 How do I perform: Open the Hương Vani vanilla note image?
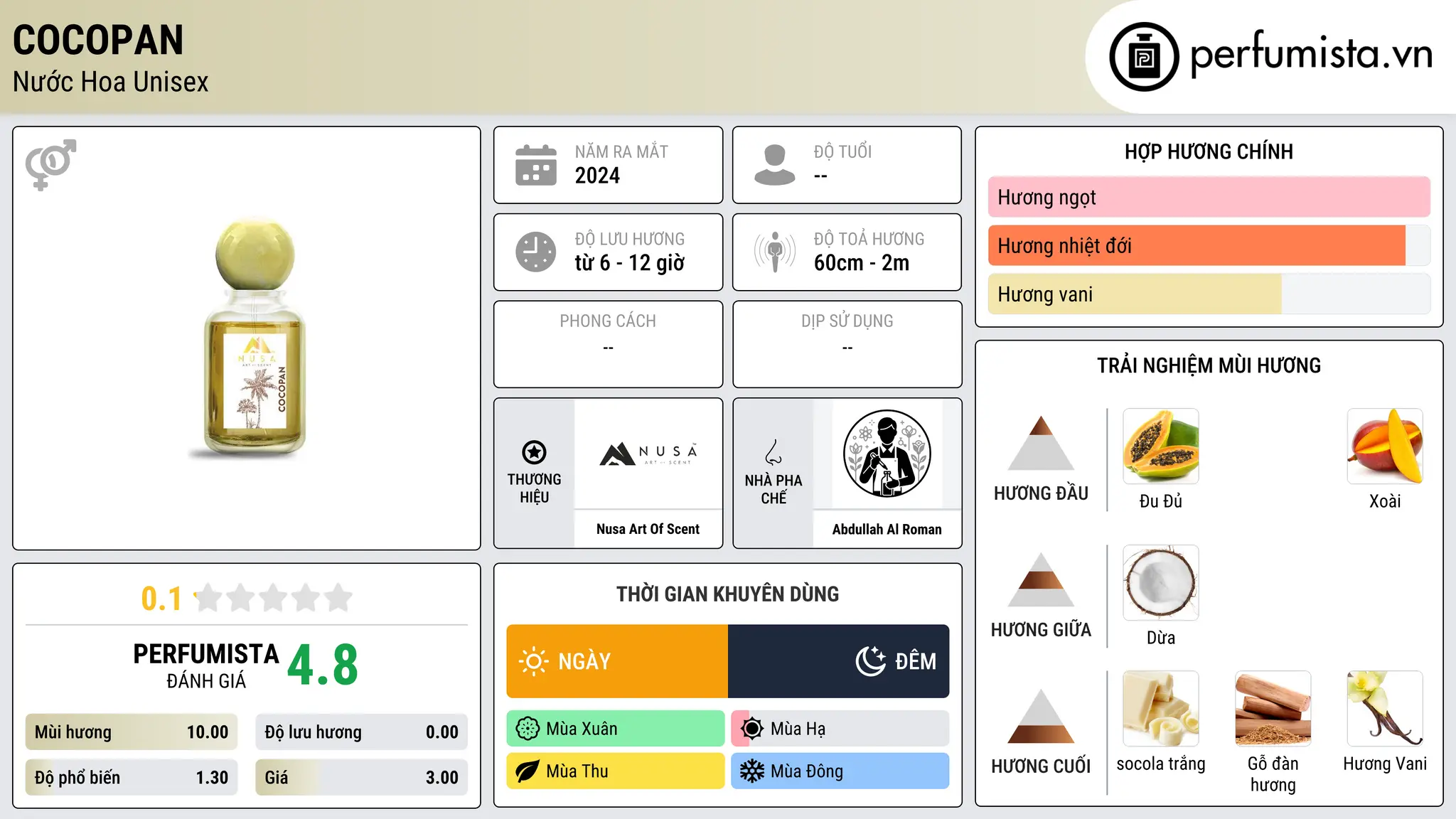coord(1385,708)
